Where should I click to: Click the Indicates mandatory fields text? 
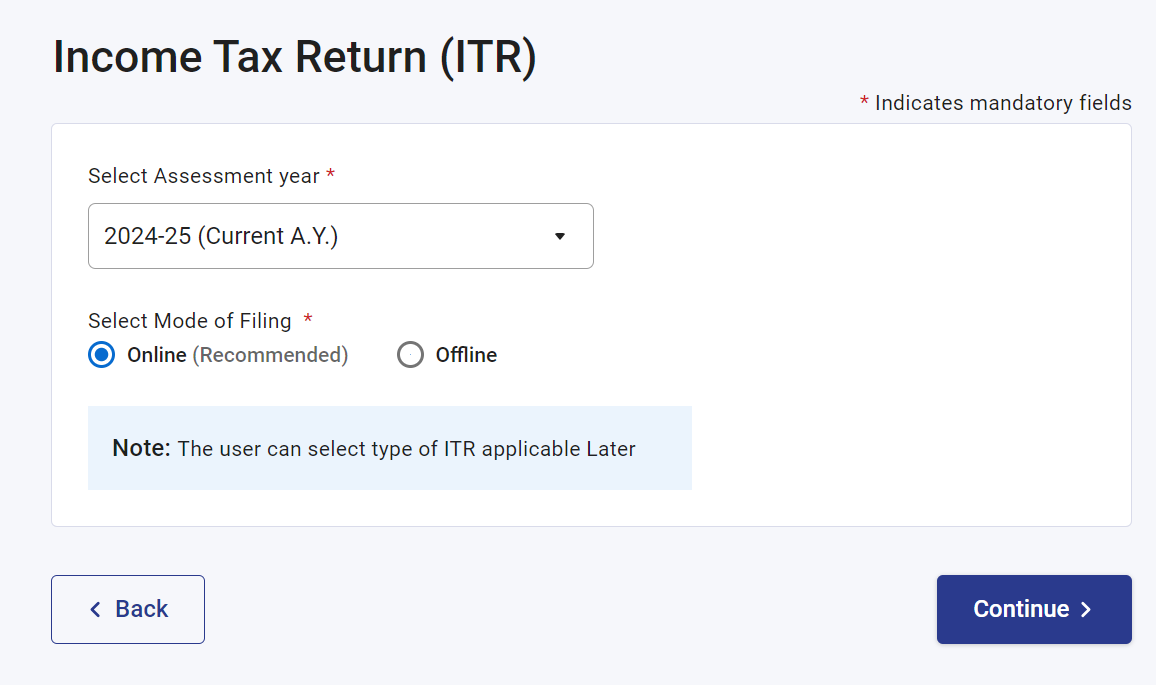(1003, 103)
